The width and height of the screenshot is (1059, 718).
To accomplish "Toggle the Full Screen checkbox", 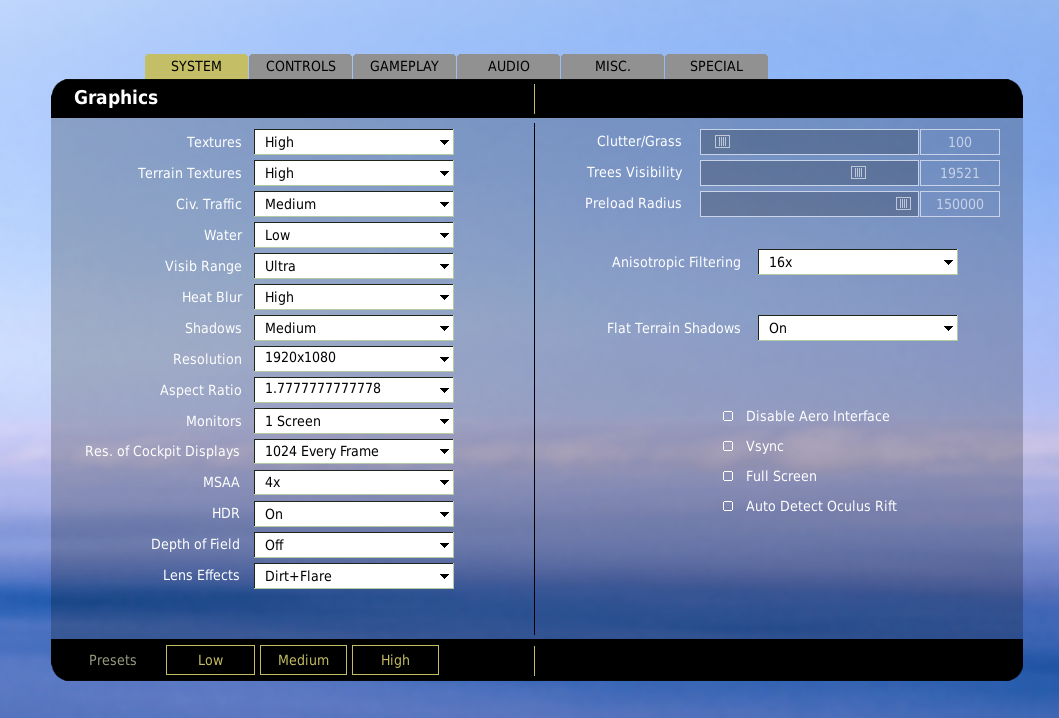I will coord(728,476).
